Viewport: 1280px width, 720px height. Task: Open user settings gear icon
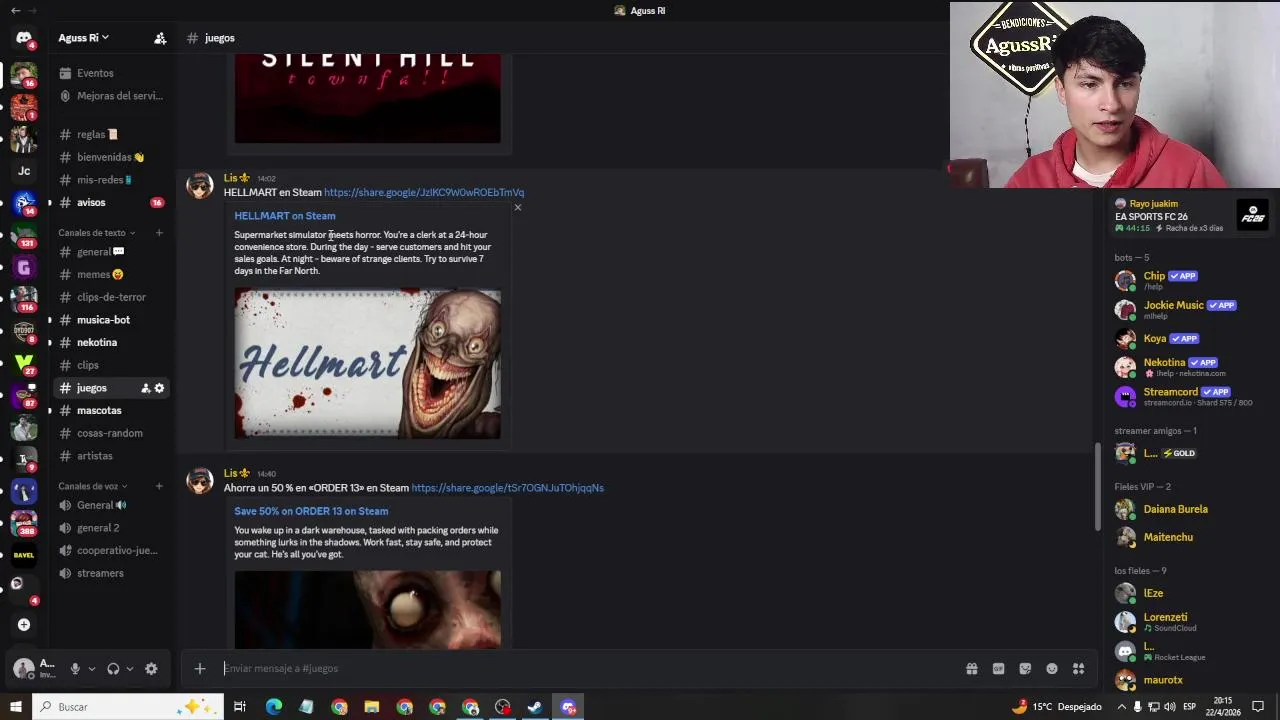[x=151, y=669]
